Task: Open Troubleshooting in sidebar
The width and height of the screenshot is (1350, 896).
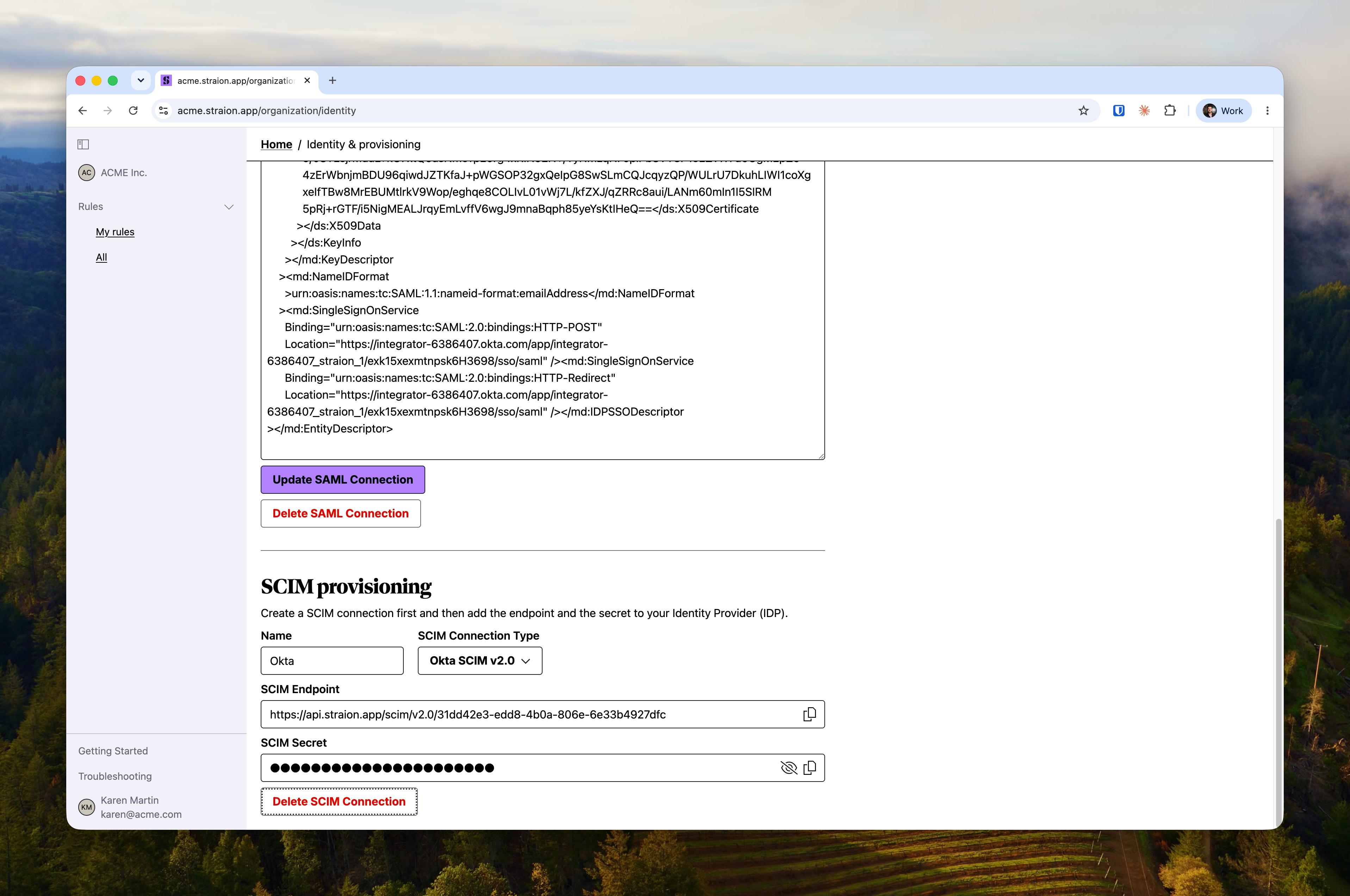Action: coord(115,776)
